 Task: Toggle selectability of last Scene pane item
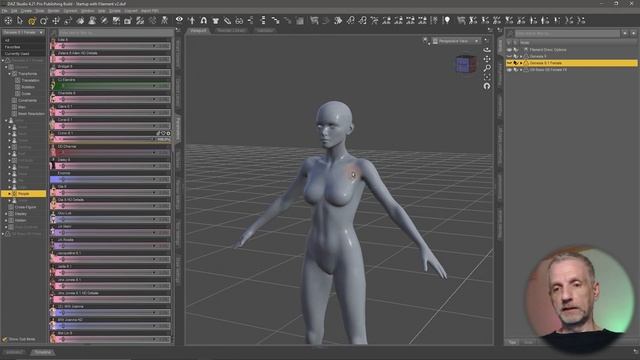(x=516, y=70)
